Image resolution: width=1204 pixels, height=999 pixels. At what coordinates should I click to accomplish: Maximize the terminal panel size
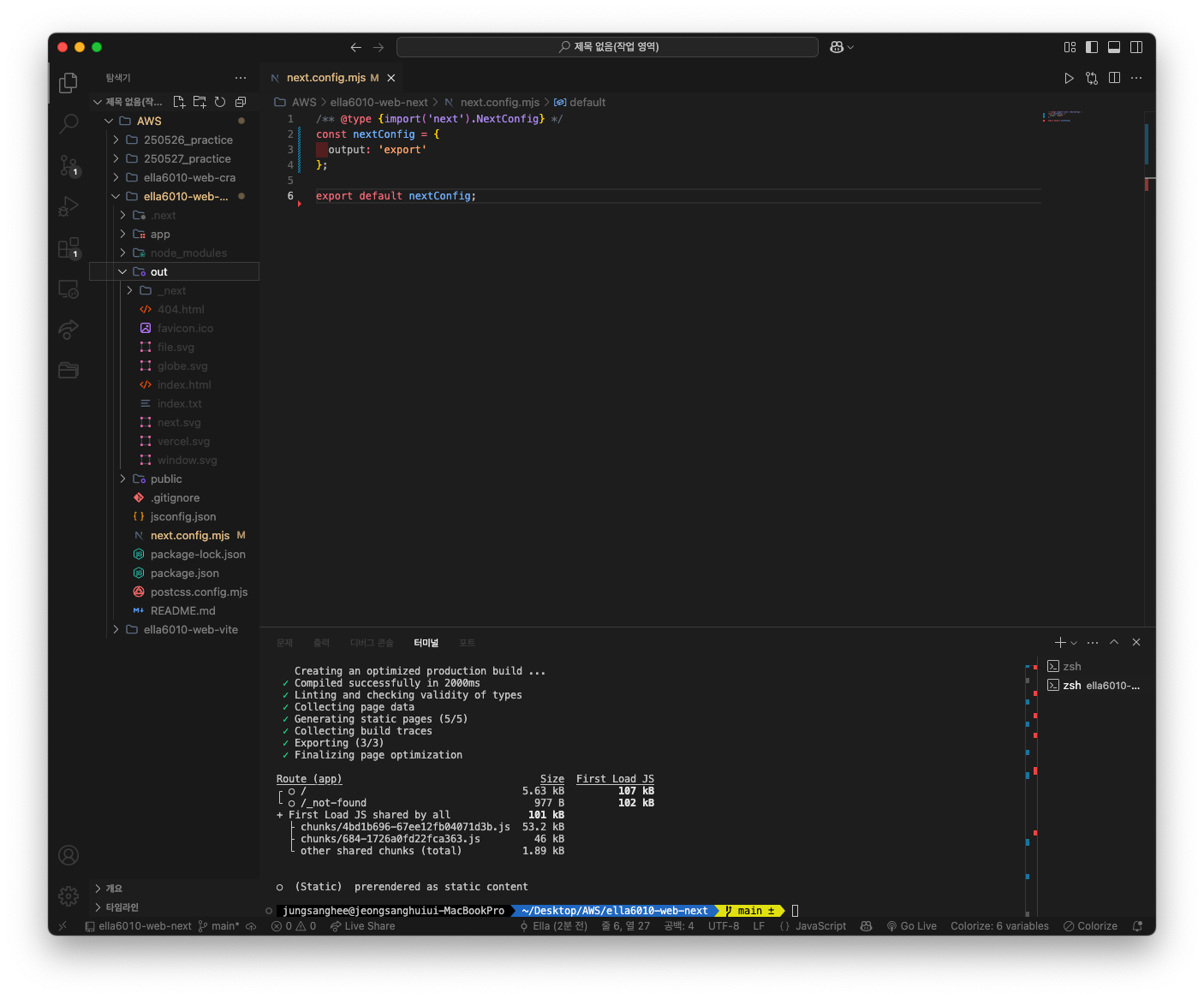click(1114, 642)
